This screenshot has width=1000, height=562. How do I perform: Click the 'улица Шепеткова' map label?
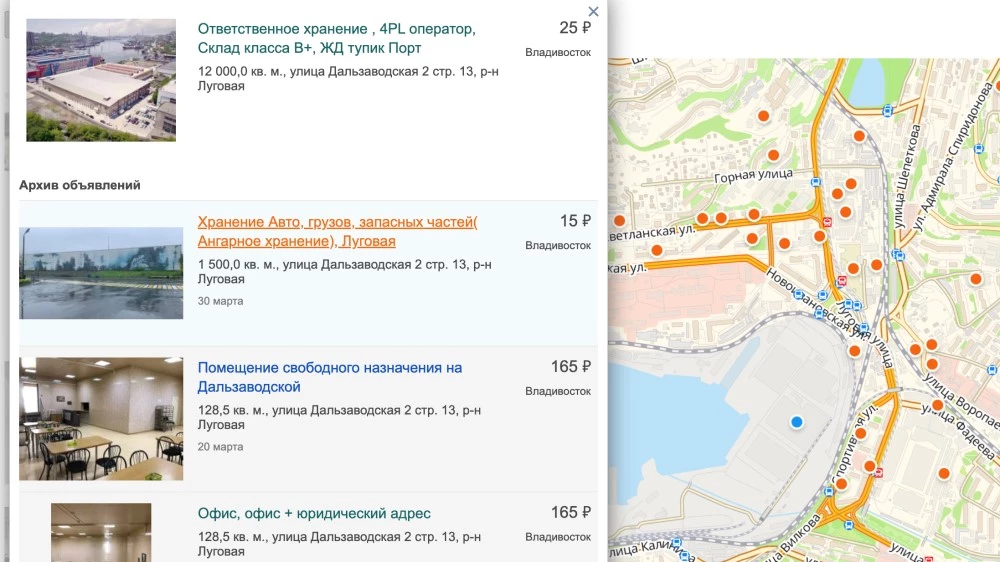coord(906,176)
